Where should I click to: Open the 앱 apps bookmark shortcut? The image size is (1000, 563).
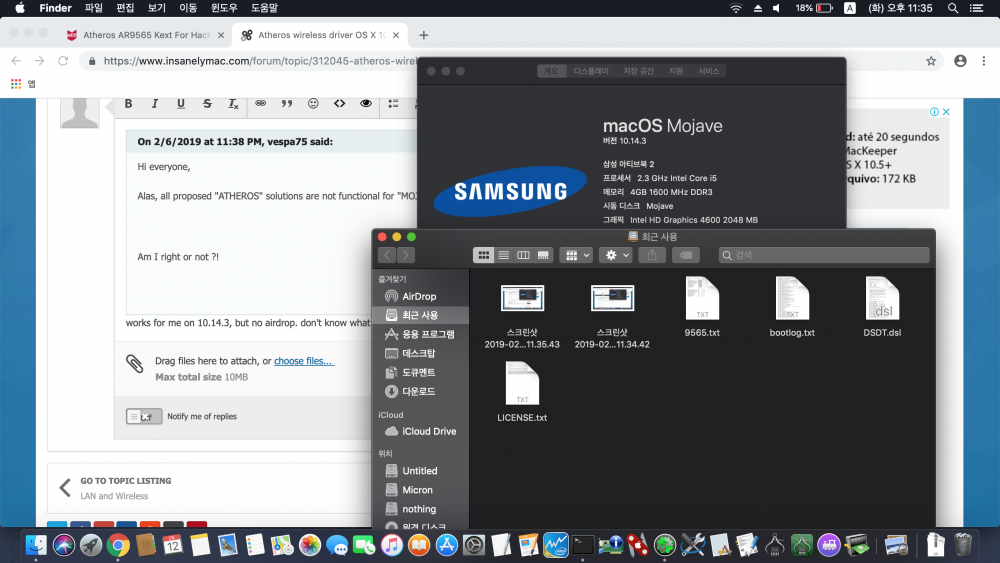click(24, 84)
